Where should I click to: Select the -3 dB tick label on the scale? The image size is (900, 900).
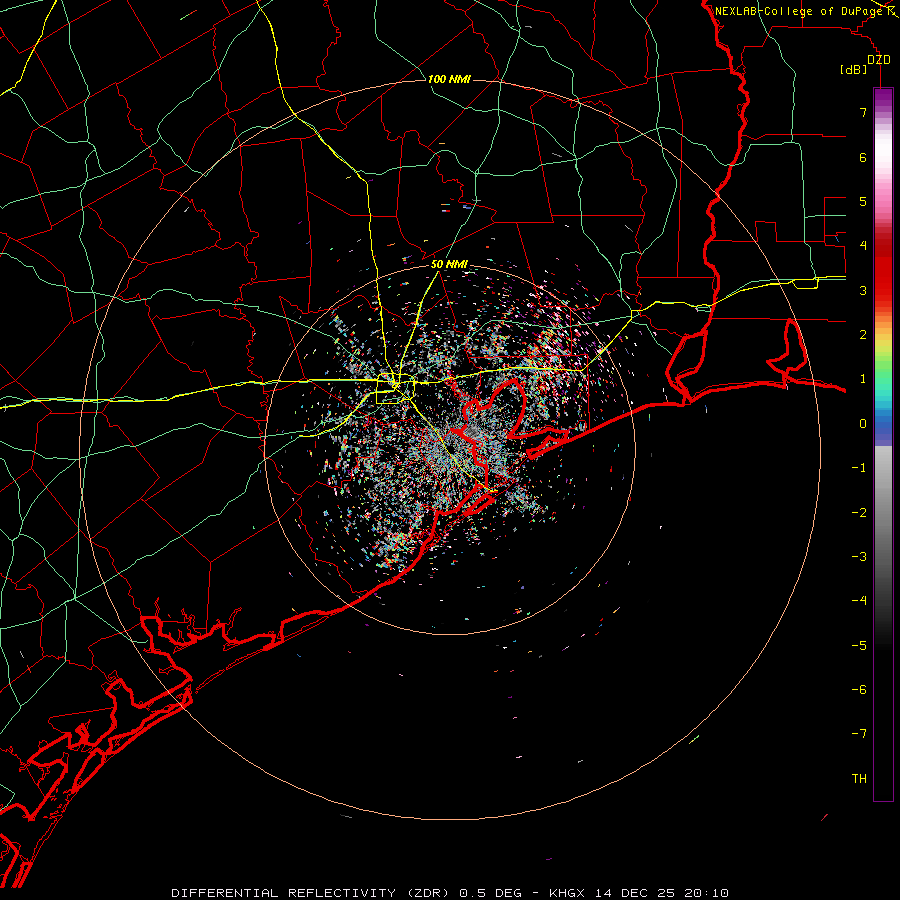[859, 557]
